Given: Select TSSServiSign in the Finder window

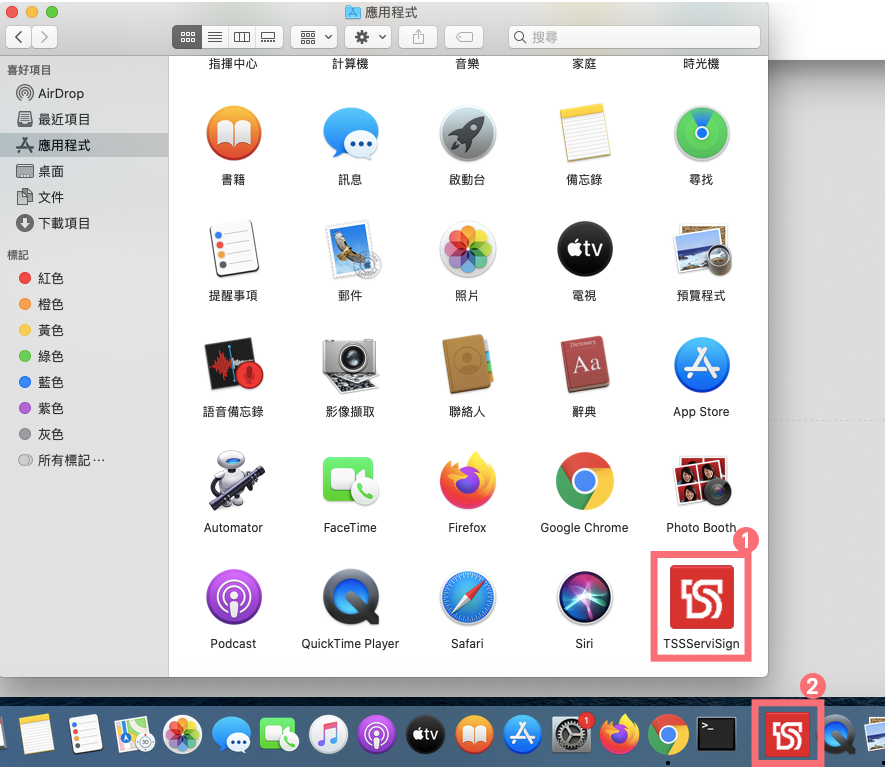Looking at the screenshot, I should (702, 597).
